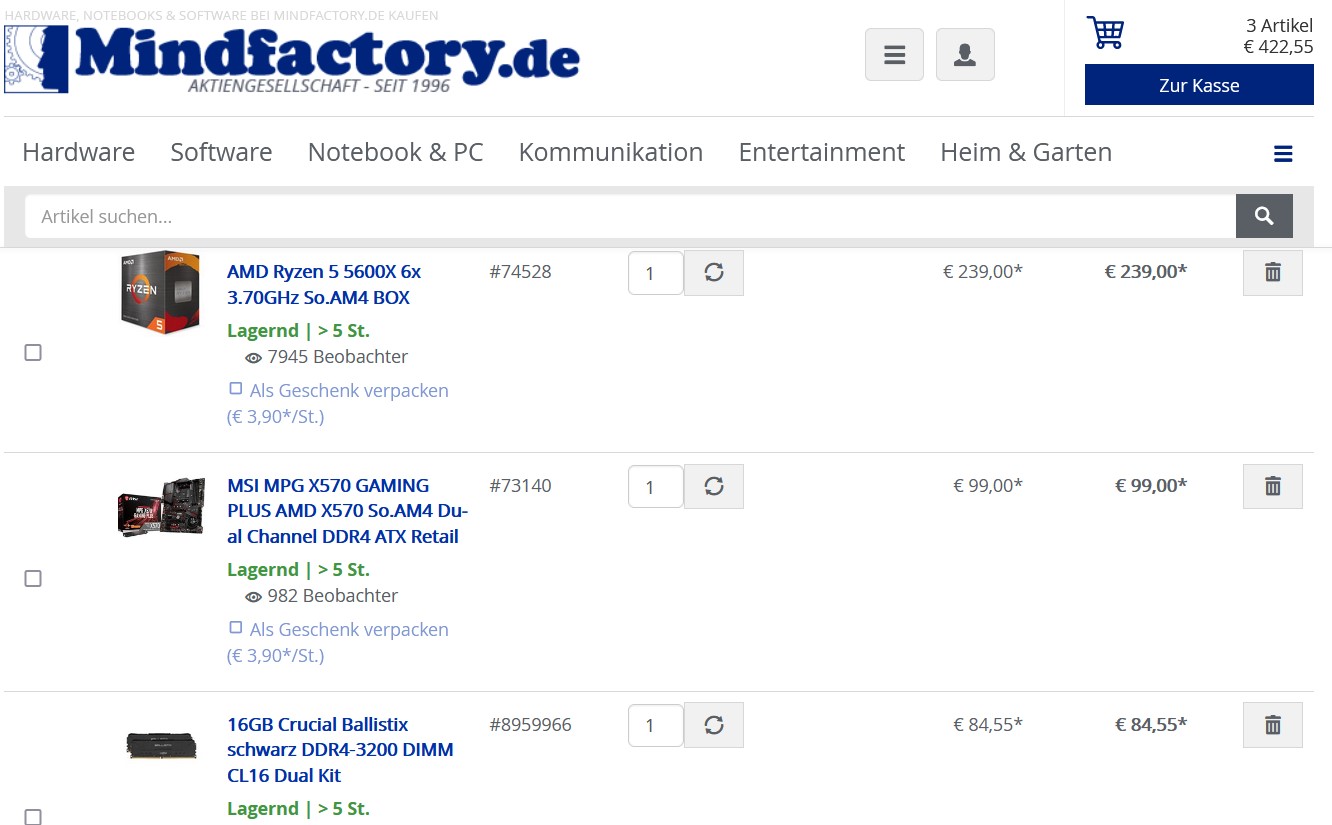Image resolution: width=1332 pixels, height=825 pixels.
Task: Open the user account icon button
Action: (965, 55)
